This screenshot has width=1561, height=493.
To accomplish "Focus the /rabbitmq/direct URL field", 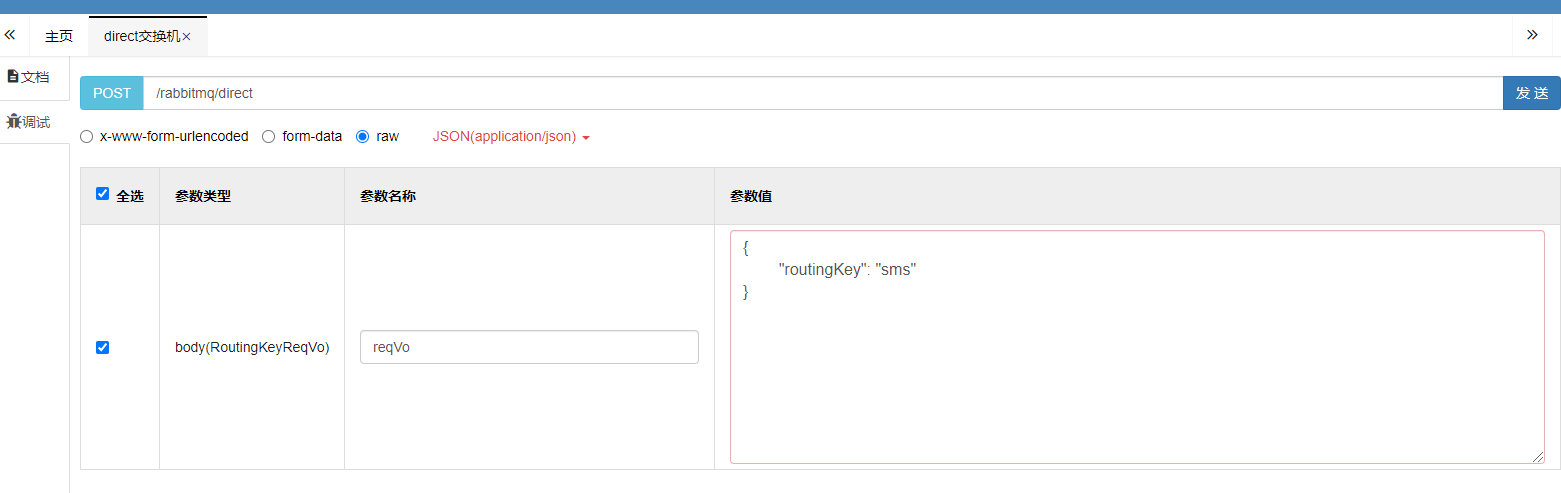I will click(823, 93).
